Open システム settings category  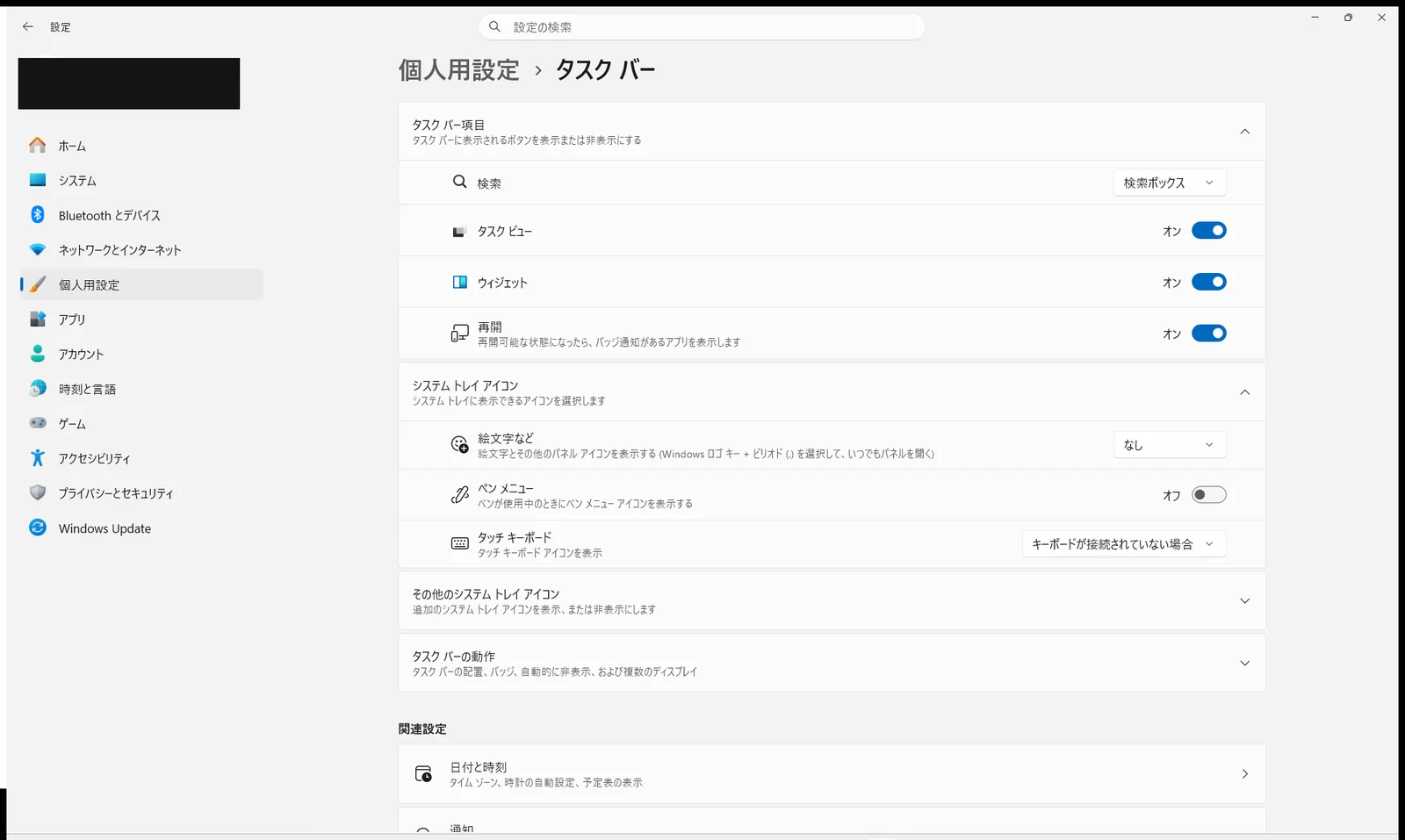click(x=141, y=180)
